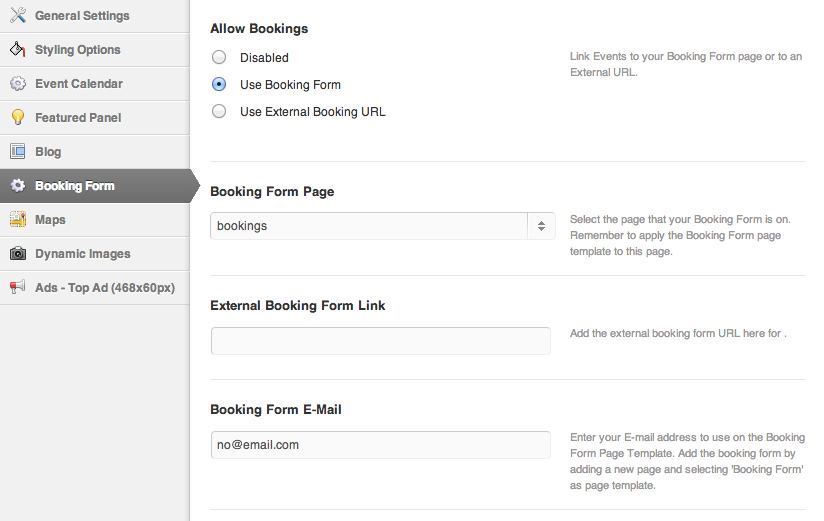This screenshot has height=521, width=824.
Task: Choose Use External Booking URL option
Action: click(219, 112)
